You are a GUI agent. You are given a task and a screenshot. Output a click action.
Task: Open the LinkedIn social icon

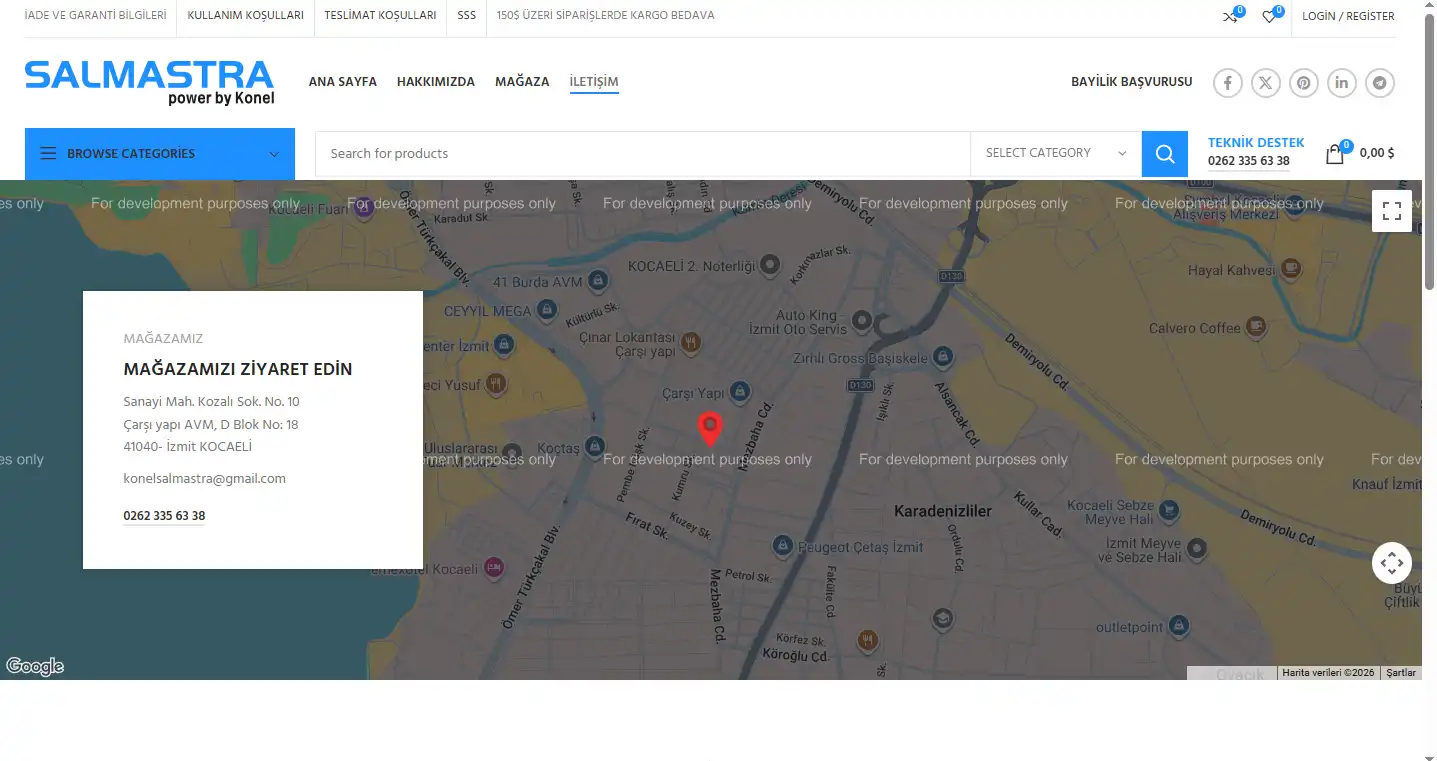[1342, 83]
